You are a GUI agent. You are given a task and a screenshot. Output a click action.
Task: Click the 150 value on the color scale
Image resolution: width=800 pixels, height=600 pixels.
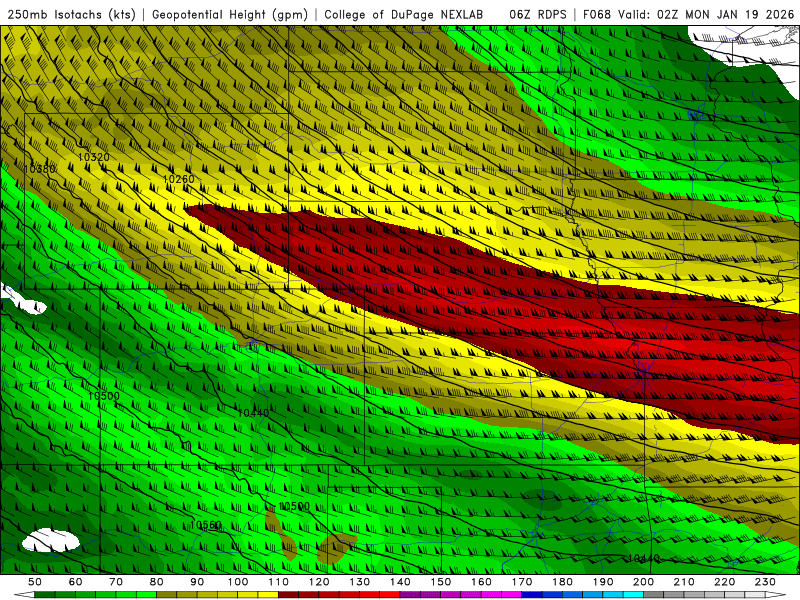pos(441,582)
